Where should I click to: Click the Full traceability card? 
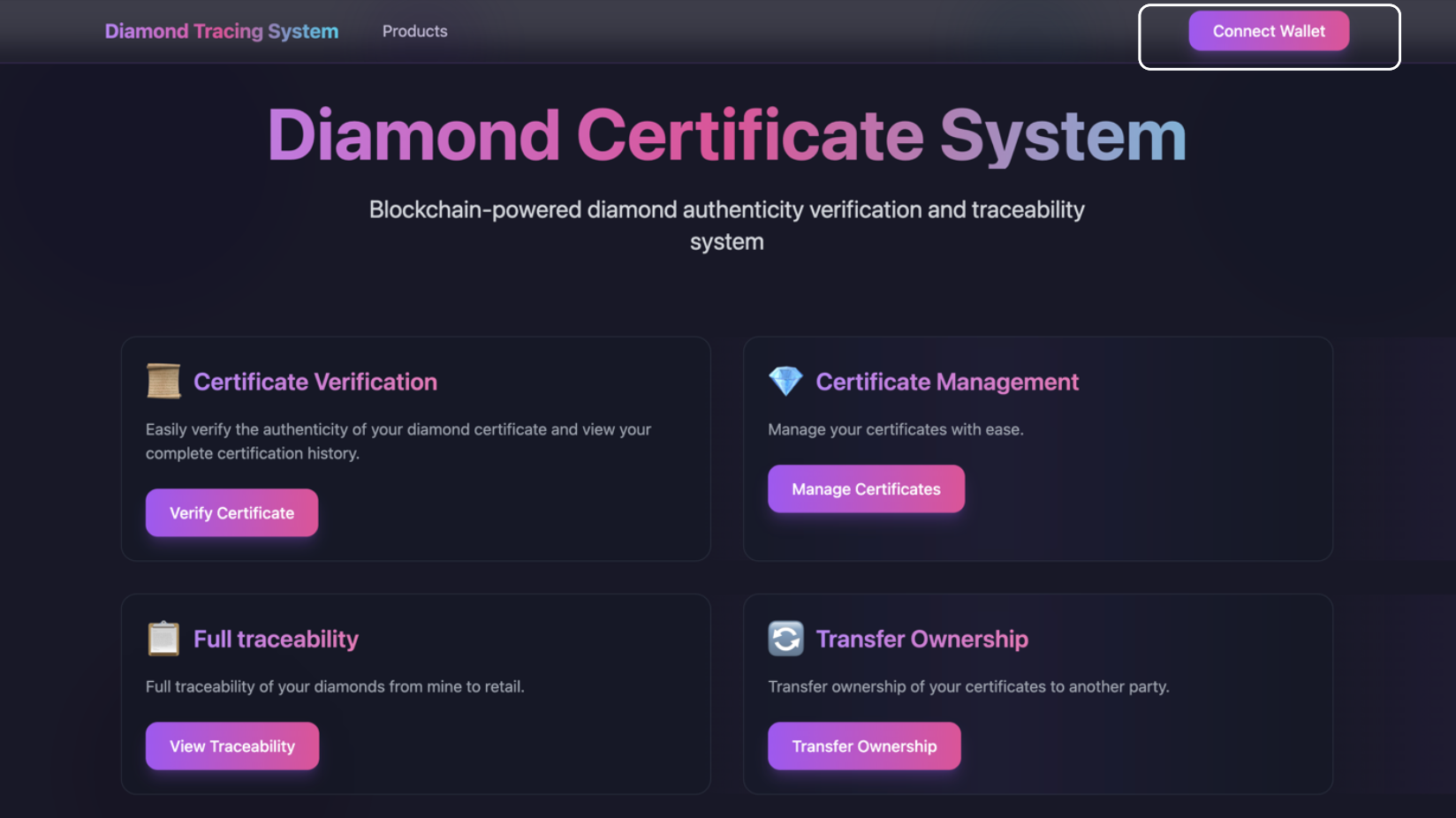pos(415,693)
